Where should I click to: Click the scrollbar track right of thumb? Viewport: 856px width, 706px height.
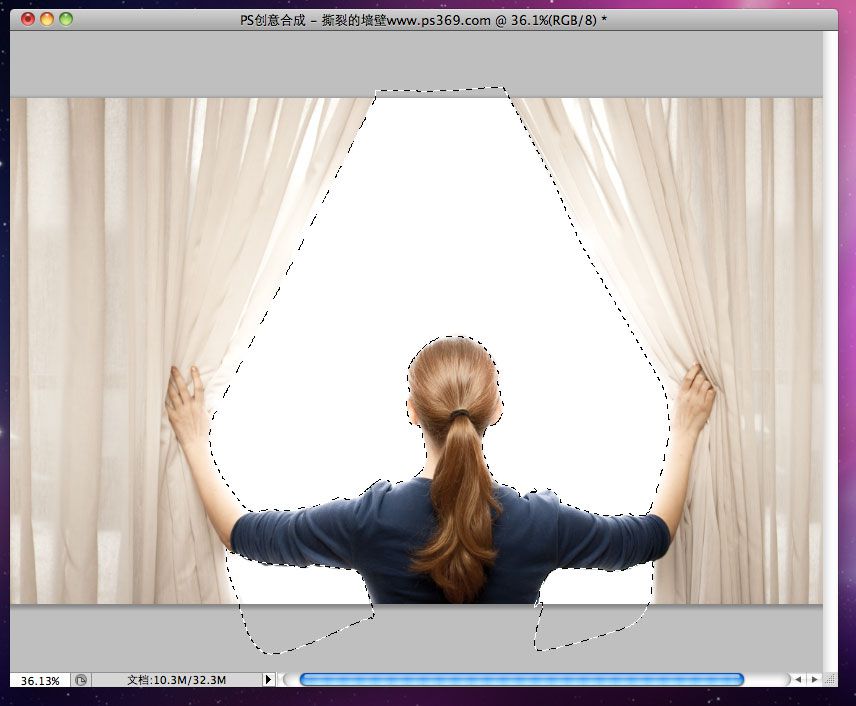tap(766, 679)
